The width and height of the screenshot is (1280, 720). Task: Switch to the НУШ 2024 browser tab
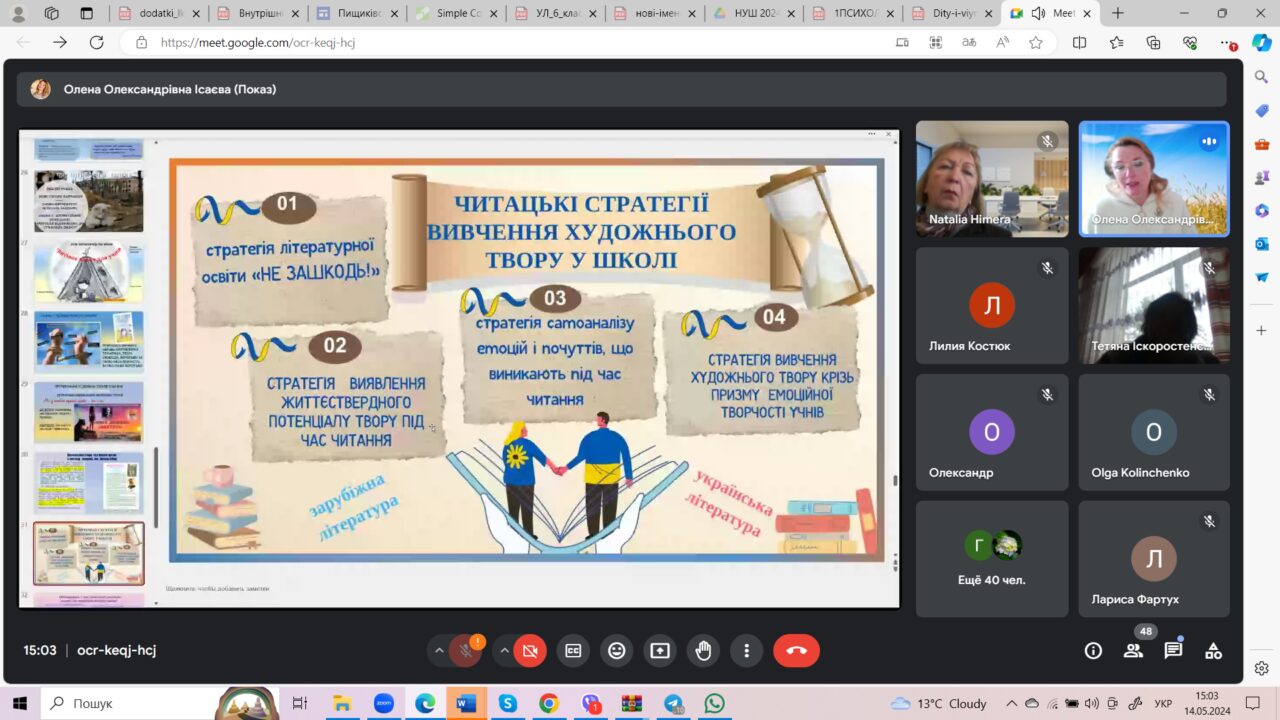click(x=753, y=13)
